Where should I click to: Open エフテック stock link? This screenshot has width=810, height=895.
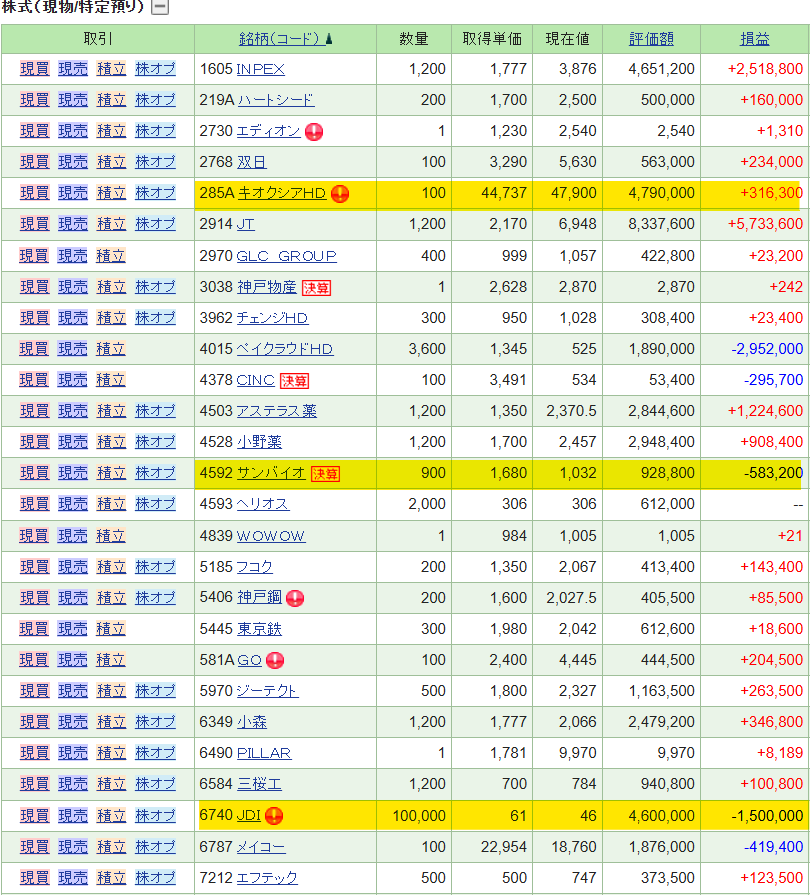pyautogui.click(x=267, y=878)
